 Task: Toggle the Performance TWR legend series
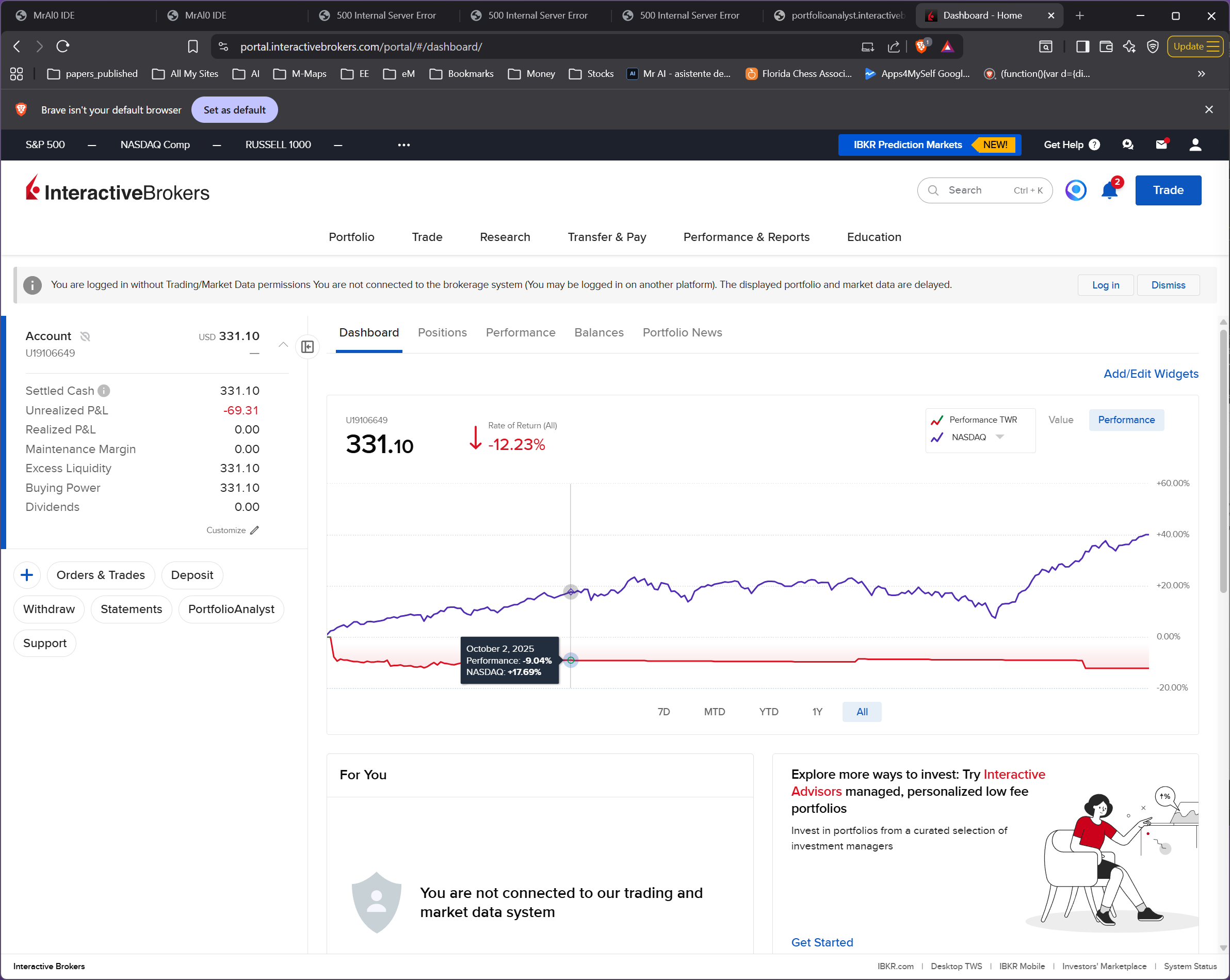(974, 420)
